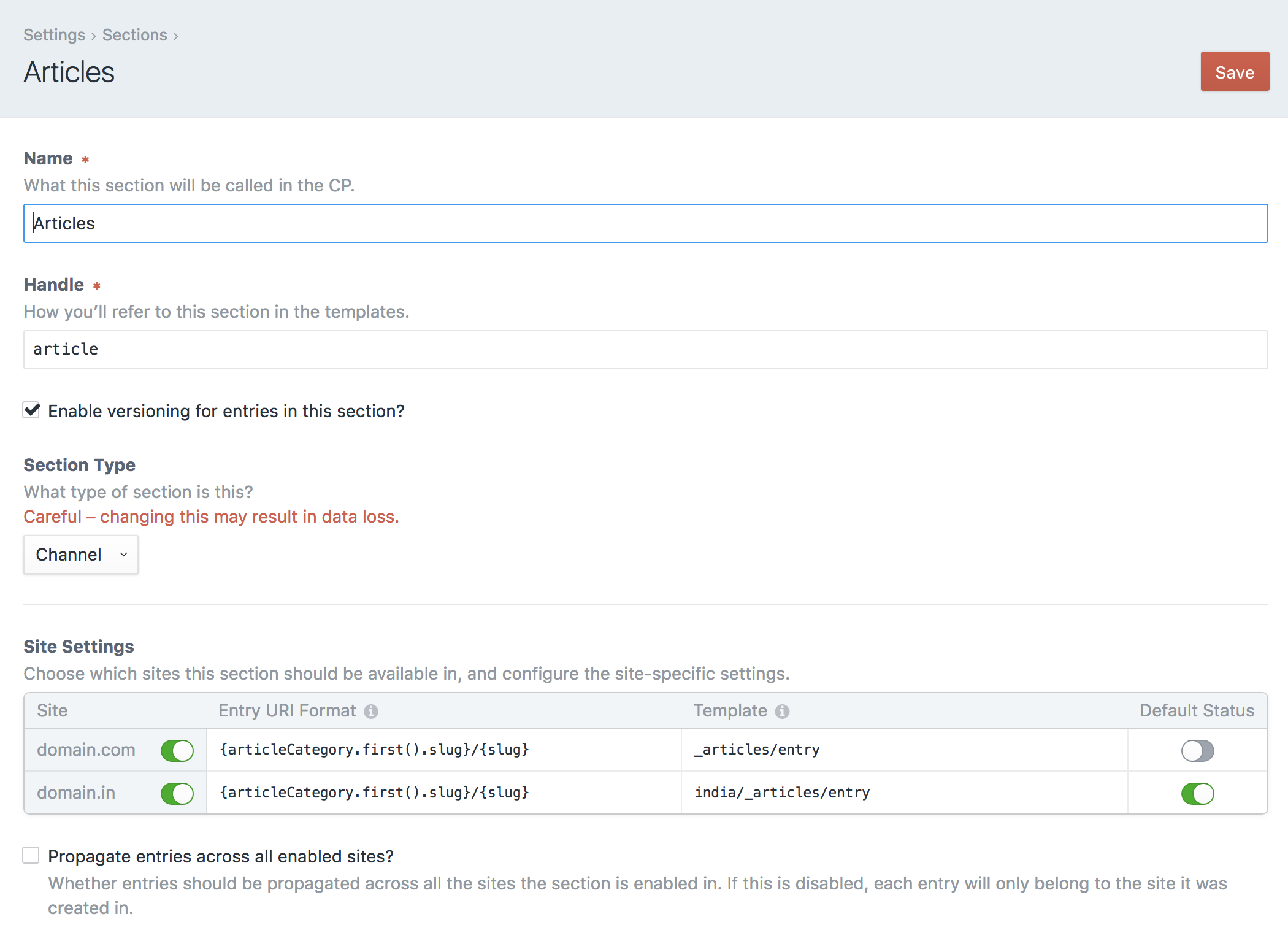Disable the domain.in site toggle
This screenshot has height=941, width=1288.
point(177,793)
